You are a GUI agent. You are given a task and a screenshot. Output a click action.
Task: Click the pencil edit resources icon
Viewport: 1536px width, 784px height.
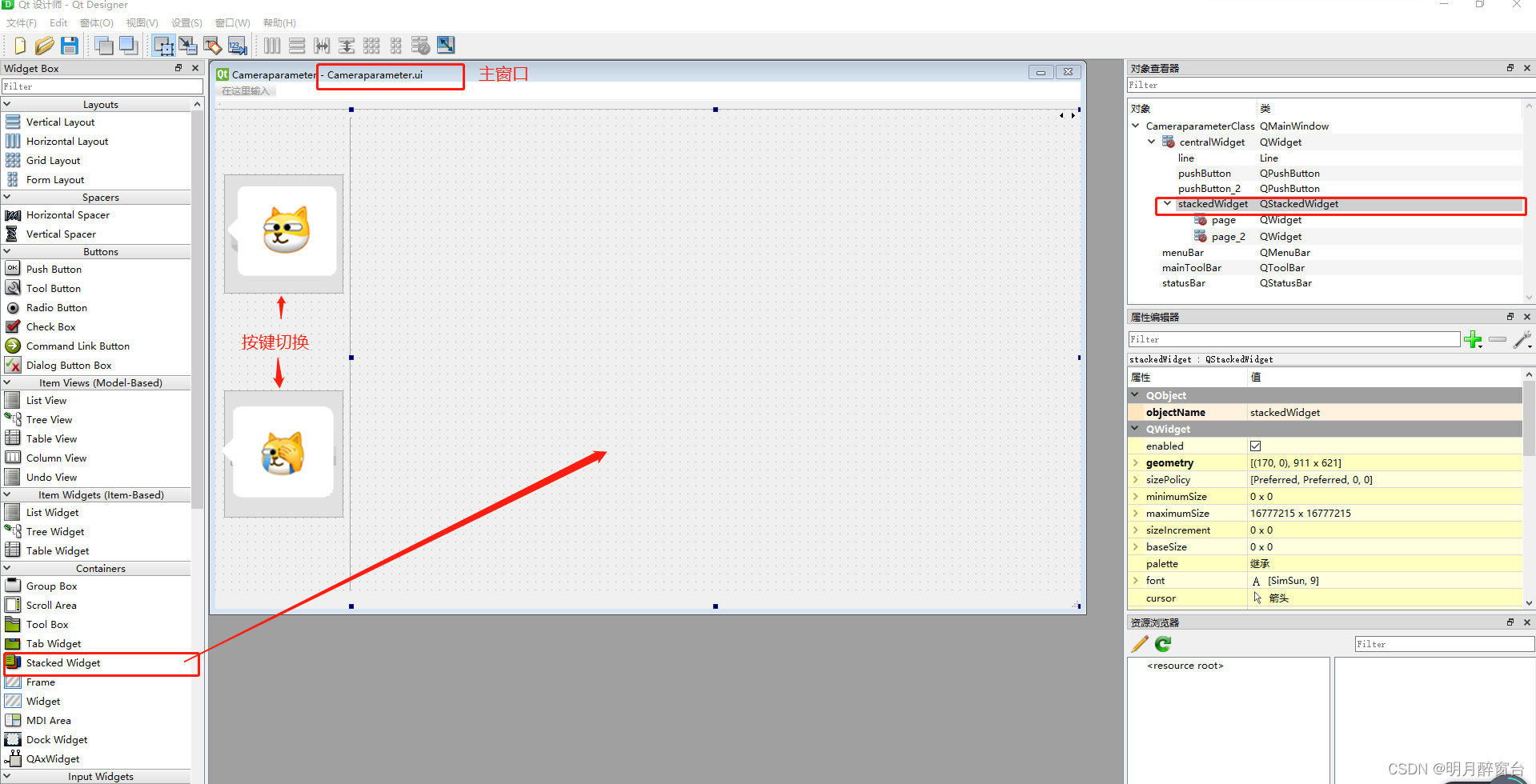click(x=1140, y=644)
